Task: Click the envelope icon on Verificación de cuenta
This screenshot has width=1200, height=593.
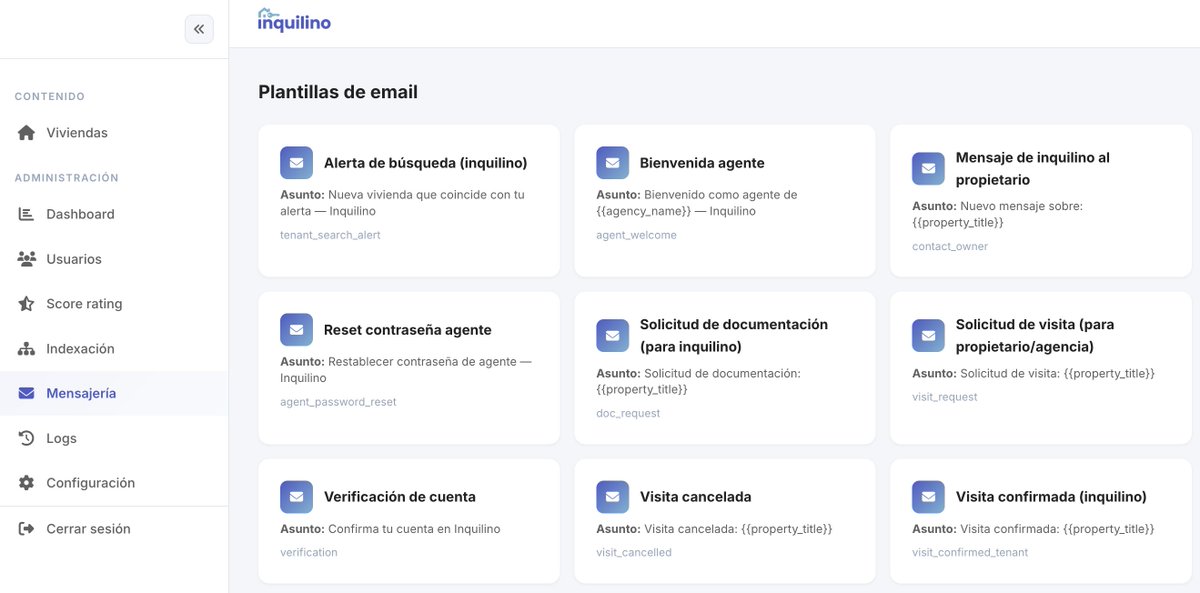Action: coord(296,496)
